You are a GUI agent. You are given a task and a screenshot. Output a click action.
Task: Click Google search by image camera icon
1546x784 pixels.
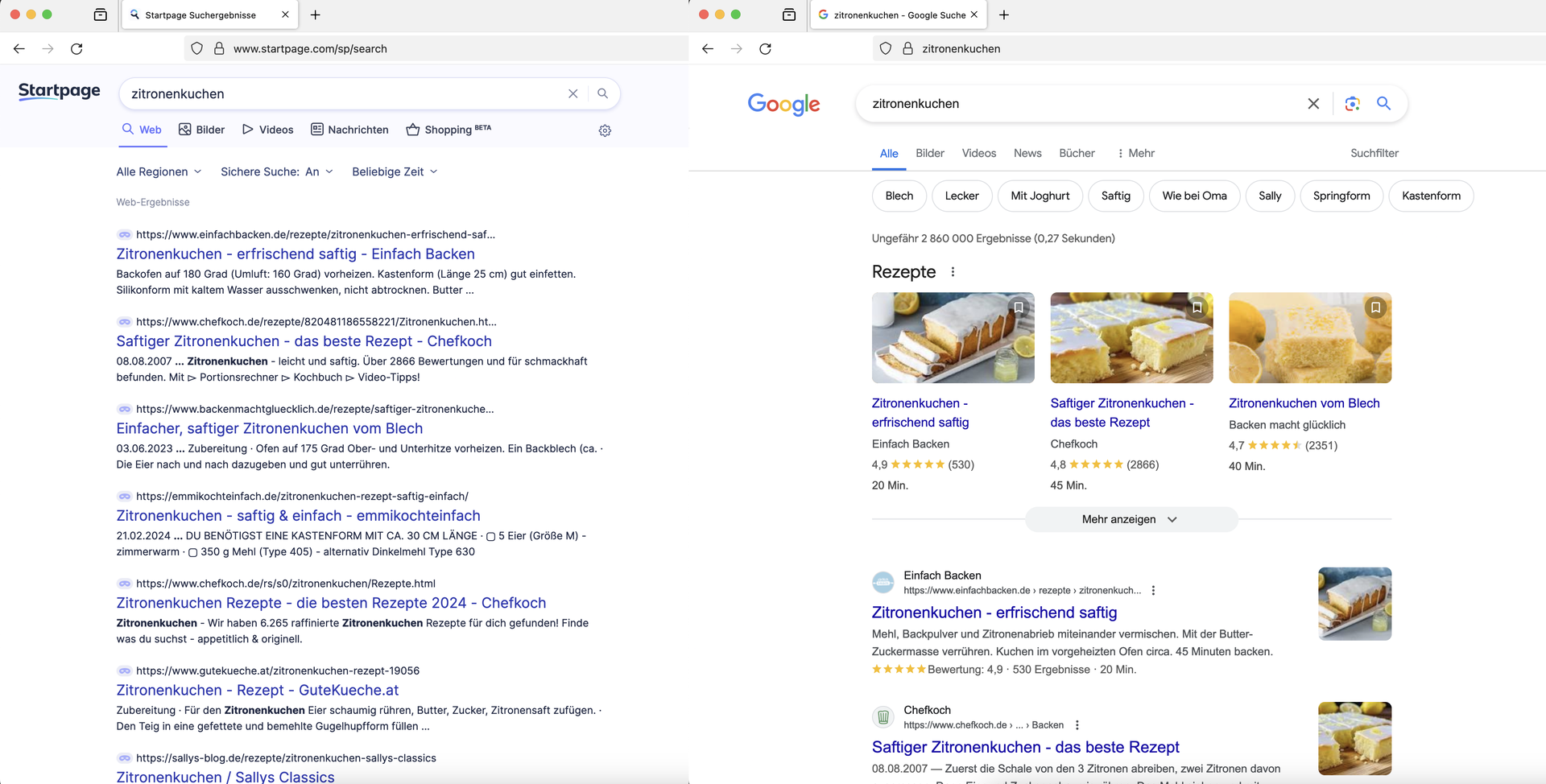[x=1352, y=104]
